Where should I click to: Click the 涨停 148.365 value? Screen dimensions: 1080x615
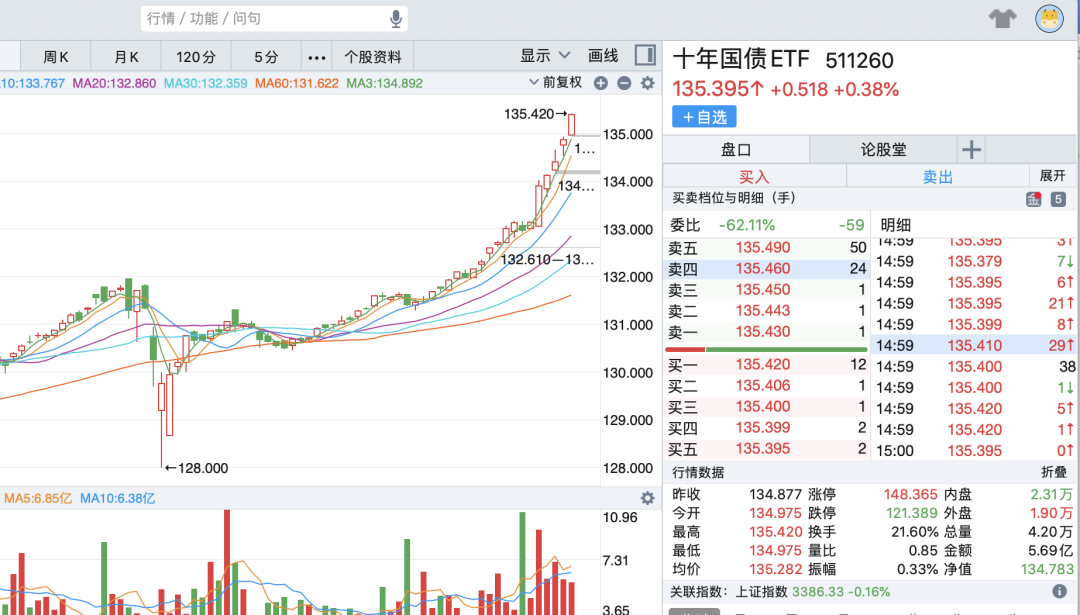[911, 494]
